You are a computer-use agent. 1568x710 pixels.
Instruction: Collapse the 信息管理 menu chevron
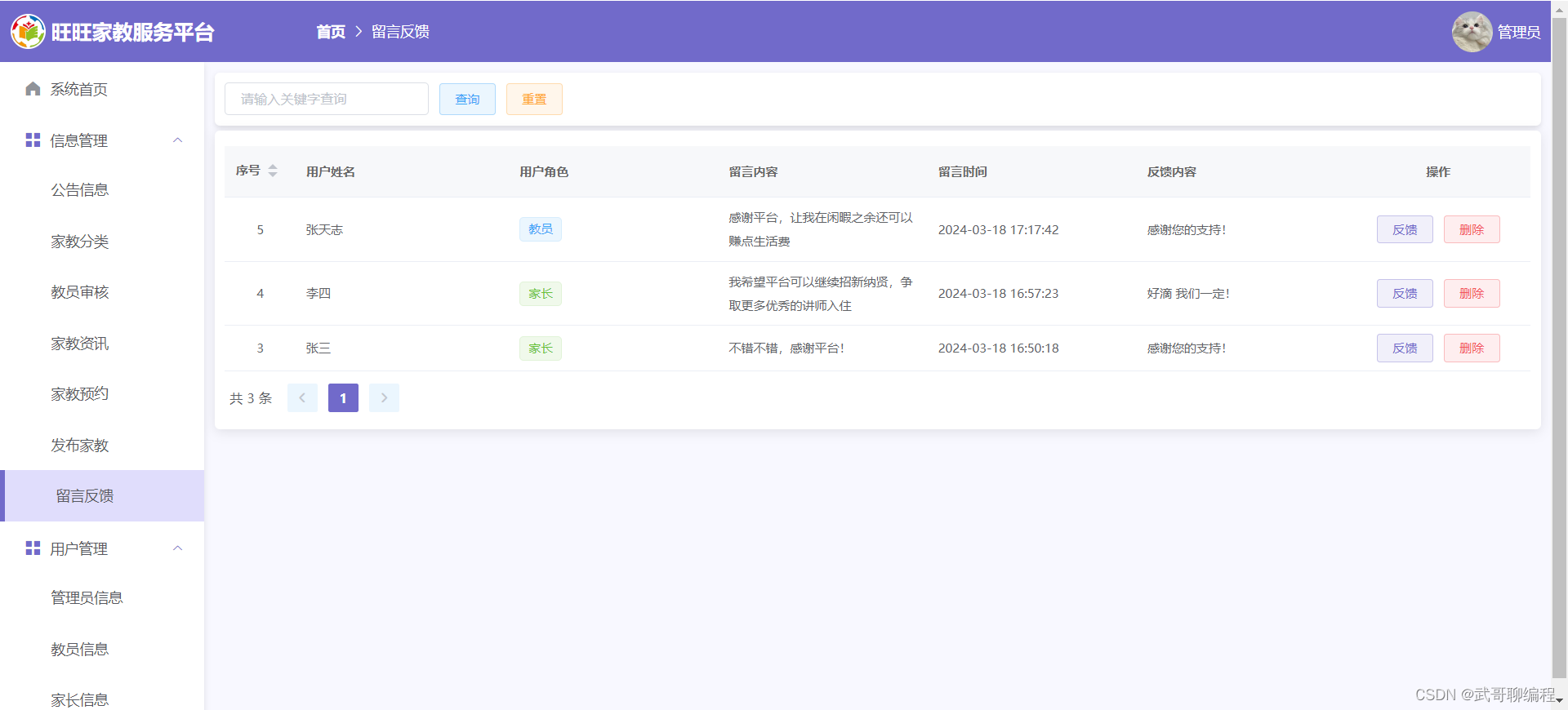[x=178, y=140]
